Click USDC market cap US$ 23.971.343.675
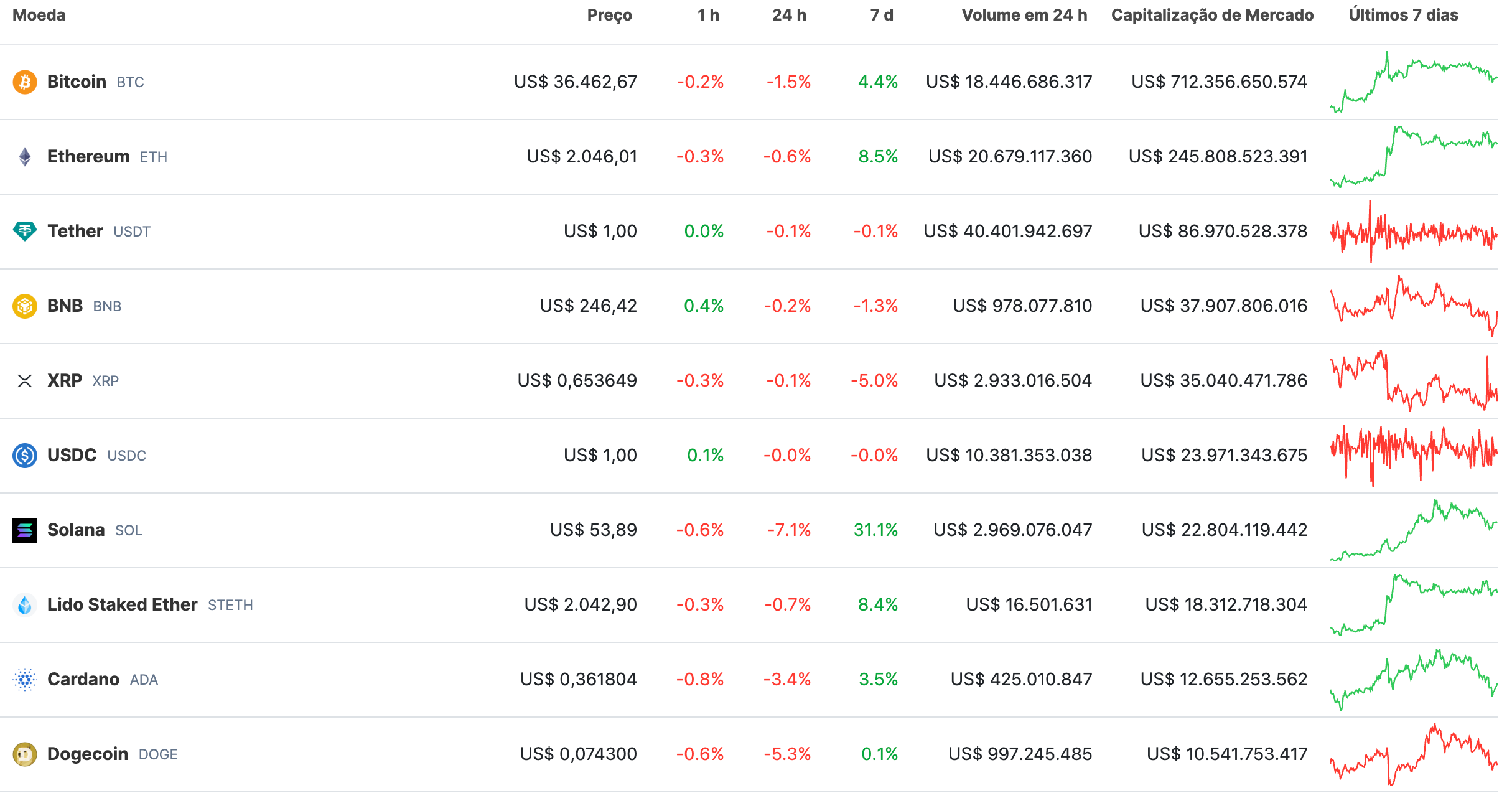The image size is (1512, 793). [x=1224, y=456]
